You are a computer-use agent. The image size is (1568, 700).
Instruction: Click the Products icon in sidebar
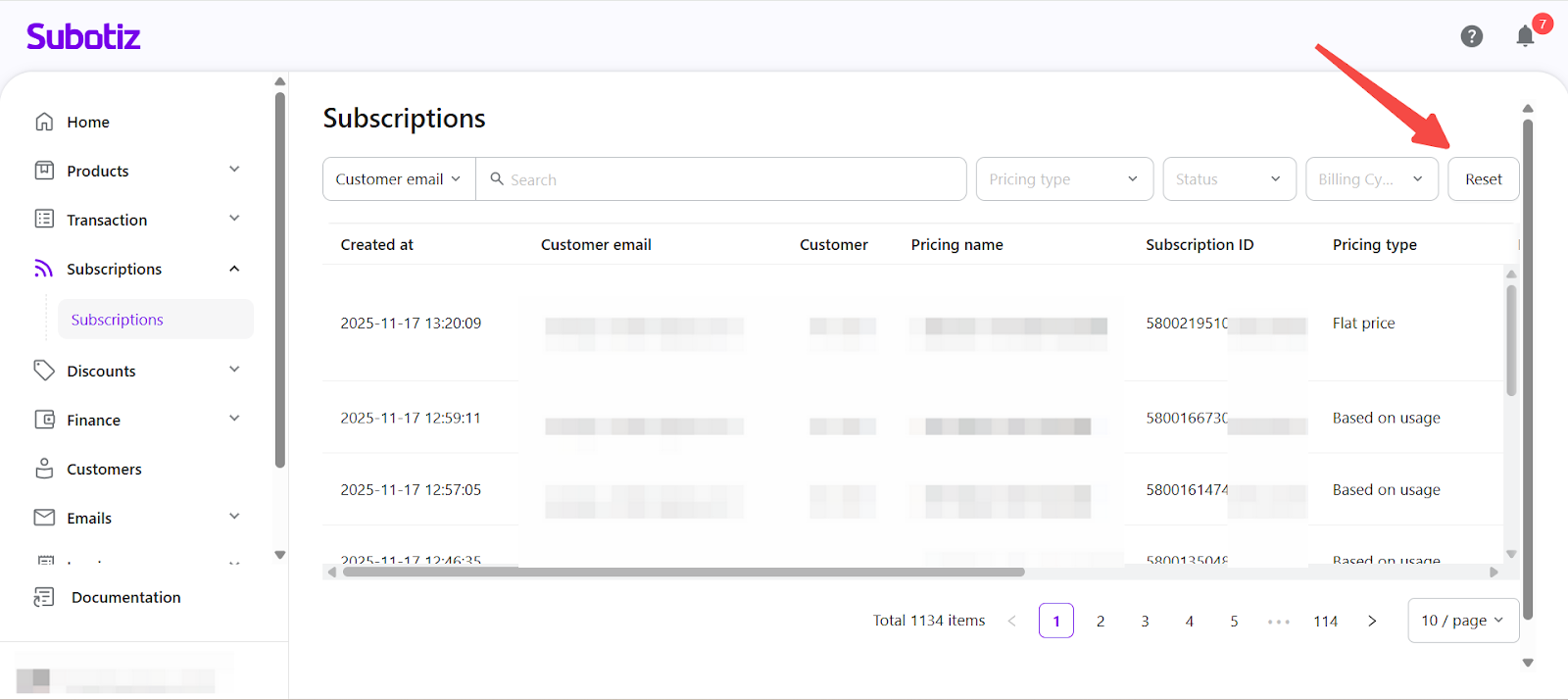(44, 171)
